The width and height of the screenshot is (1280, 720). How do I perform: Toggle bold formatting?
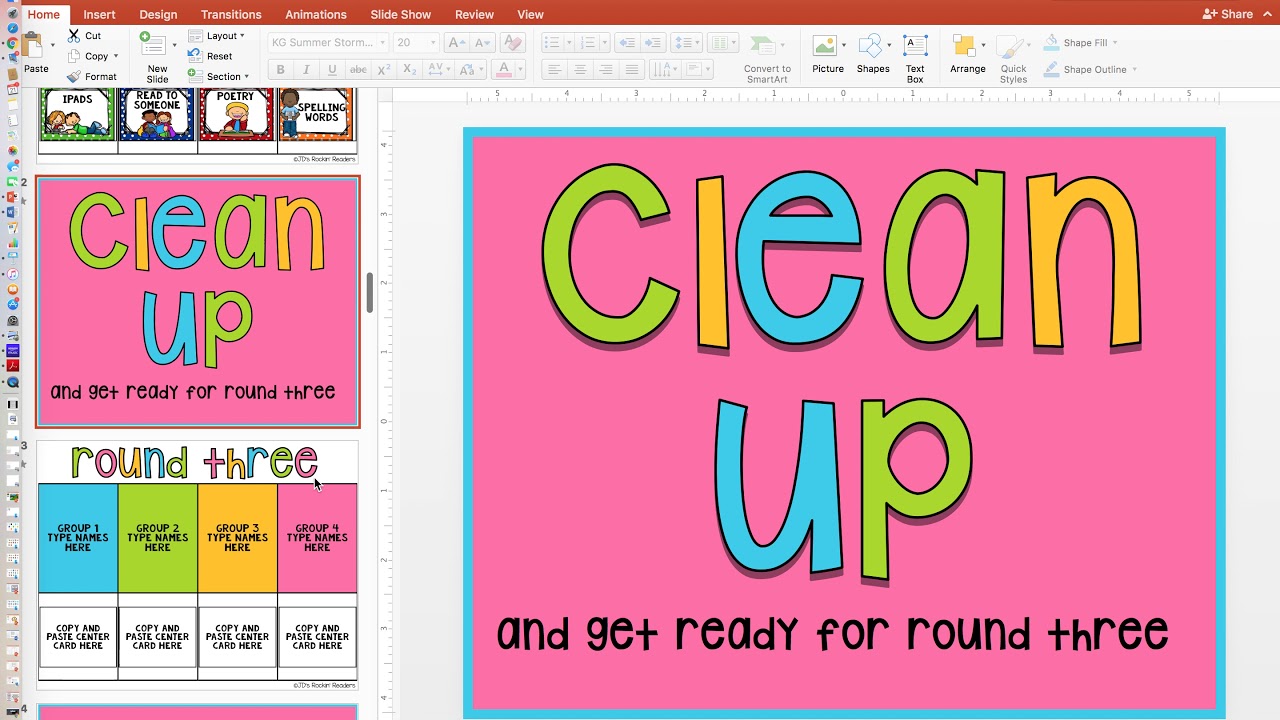coord(280,70)
